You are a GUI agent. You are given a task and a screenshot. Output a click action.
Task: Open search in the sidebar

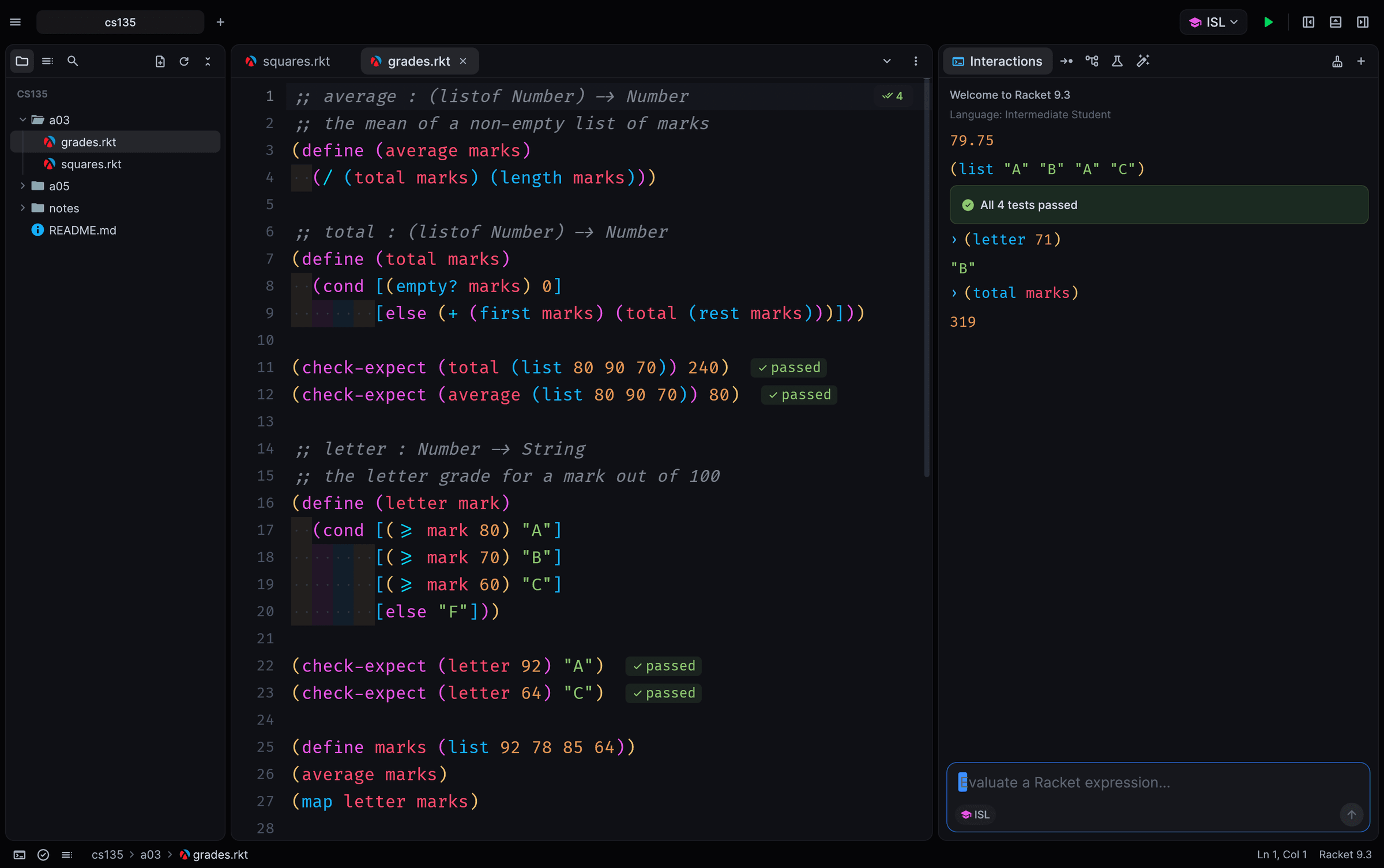tap(73, 61)
